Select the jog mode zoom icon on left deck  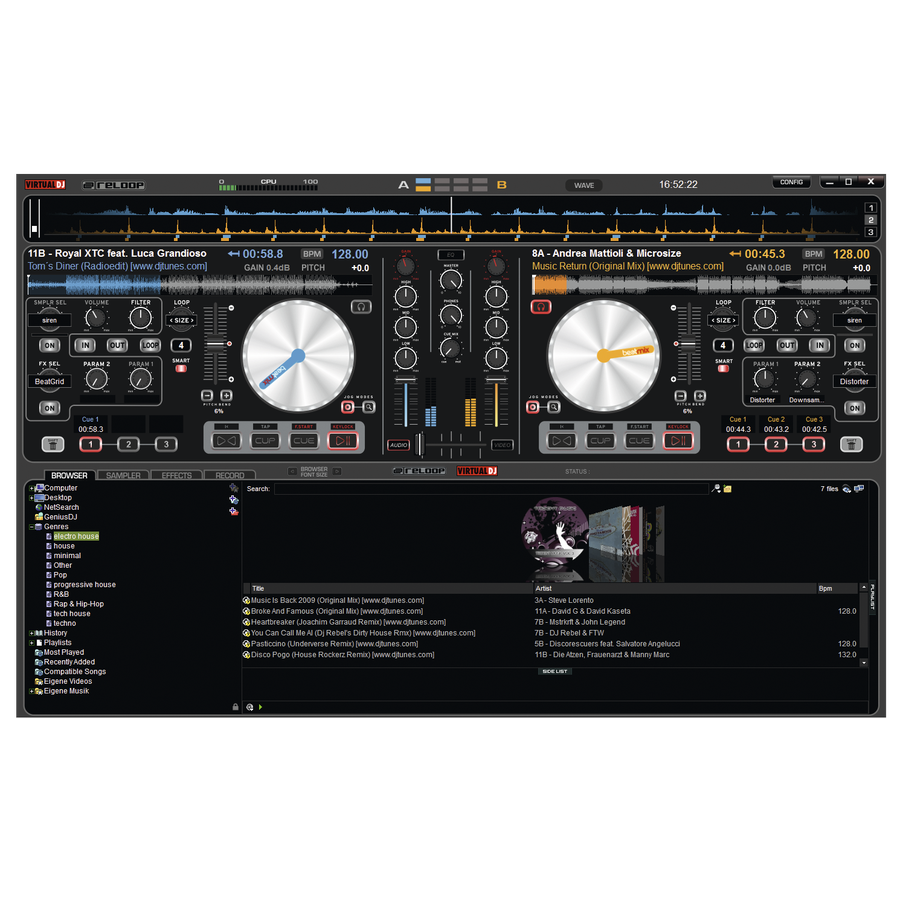[369, 407]
